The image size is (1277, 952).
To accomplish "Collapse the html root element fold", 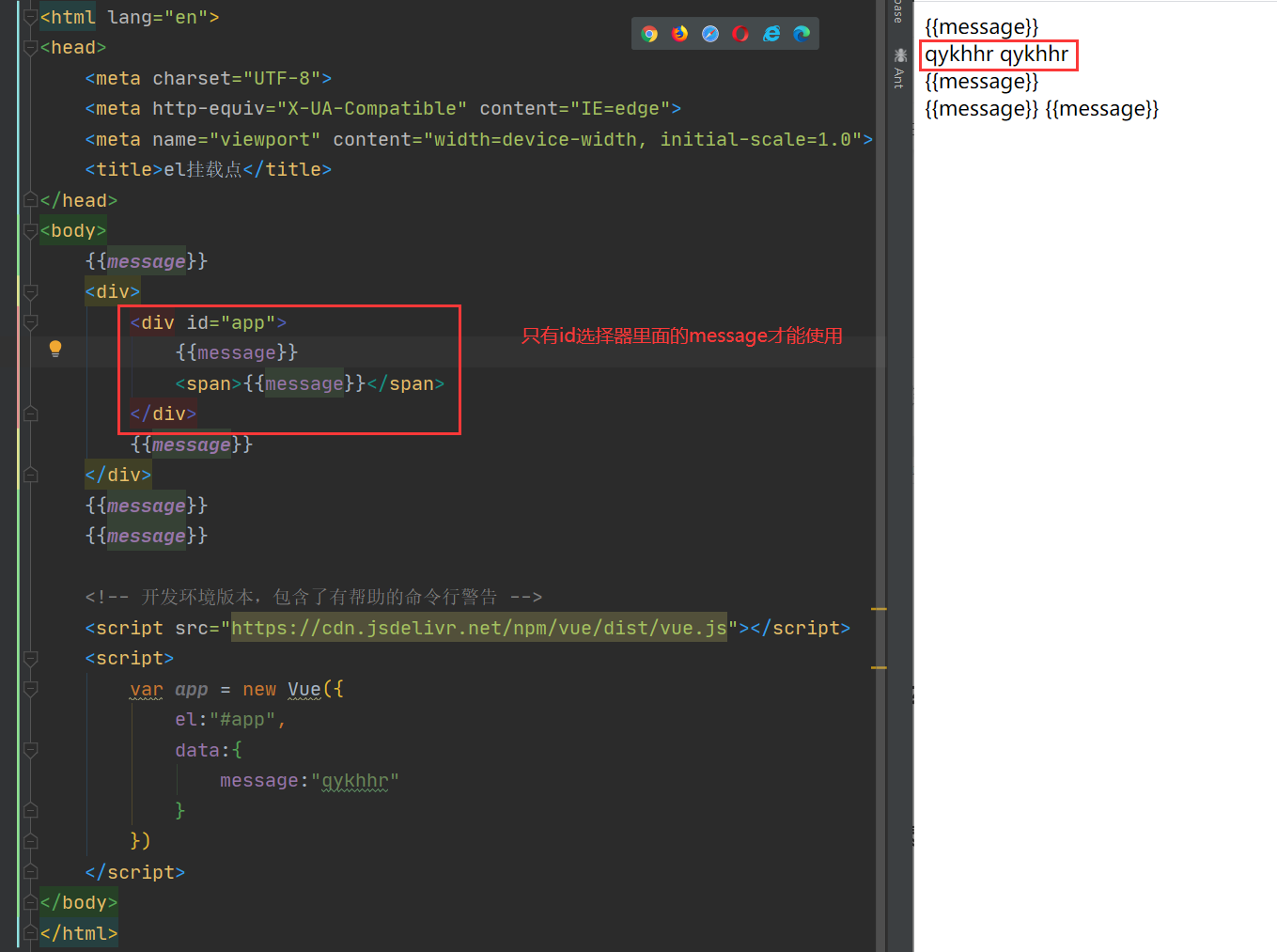I will point(30,16).
